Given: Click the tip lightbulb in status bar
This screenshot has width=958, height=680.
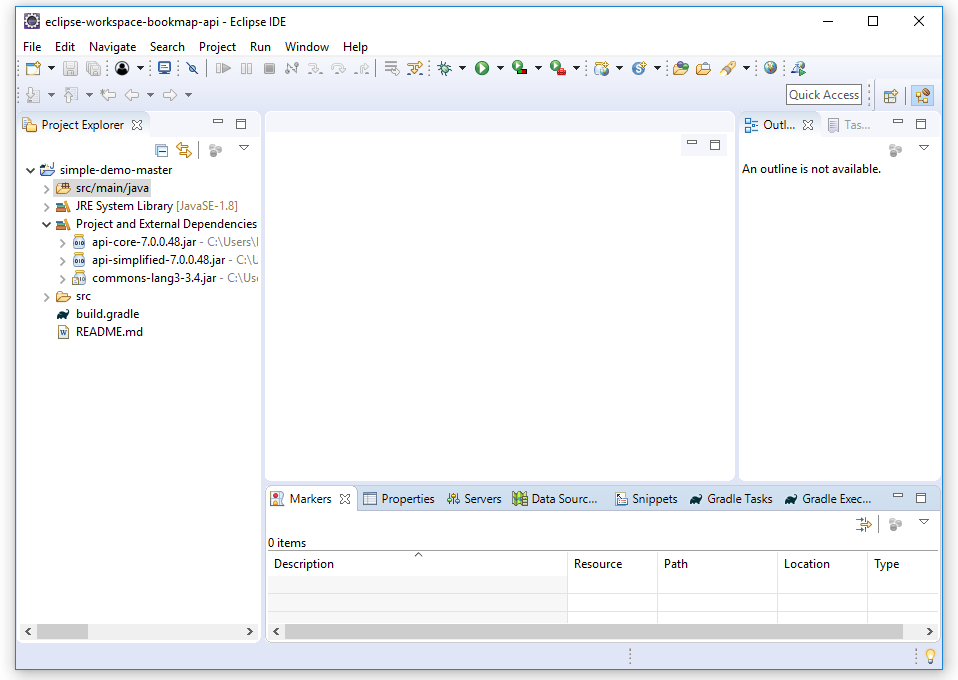Looking at the screenshot, I should point(930,656).
